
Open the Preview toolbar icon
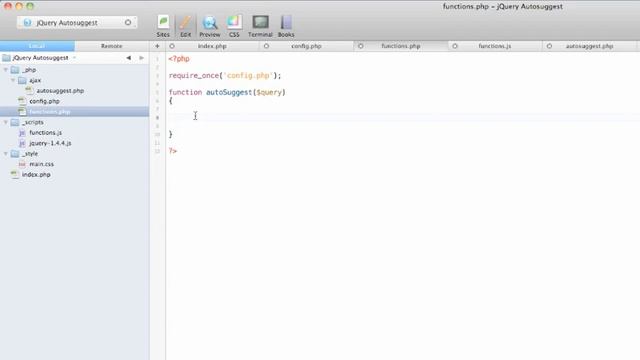coord(210,27)
